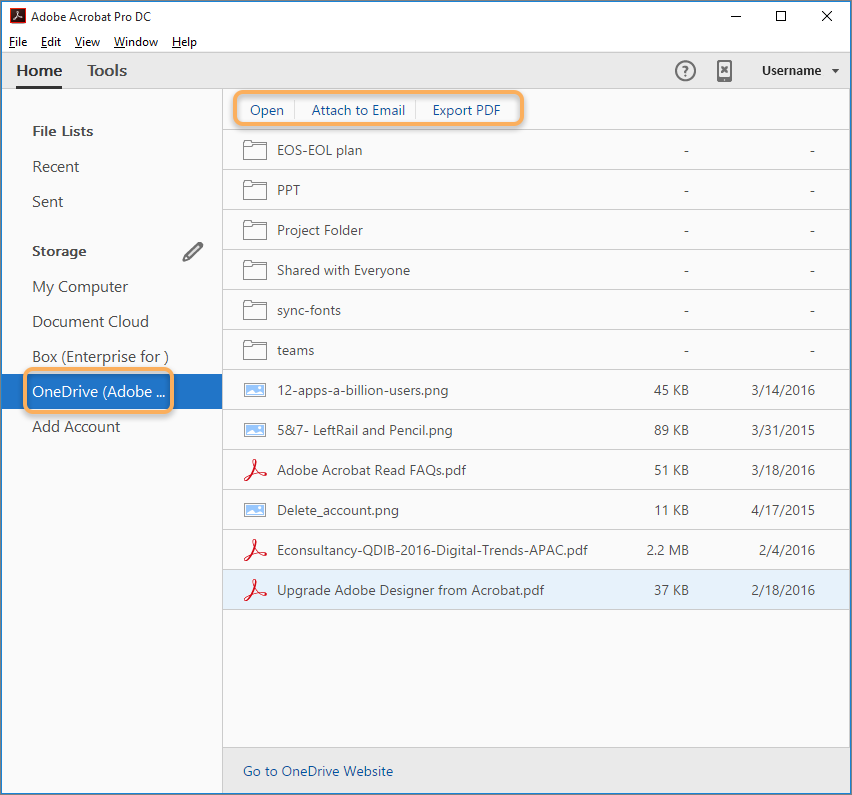Select Shared with Everyone folder name

pyautogui.click(x=343, y=270)
